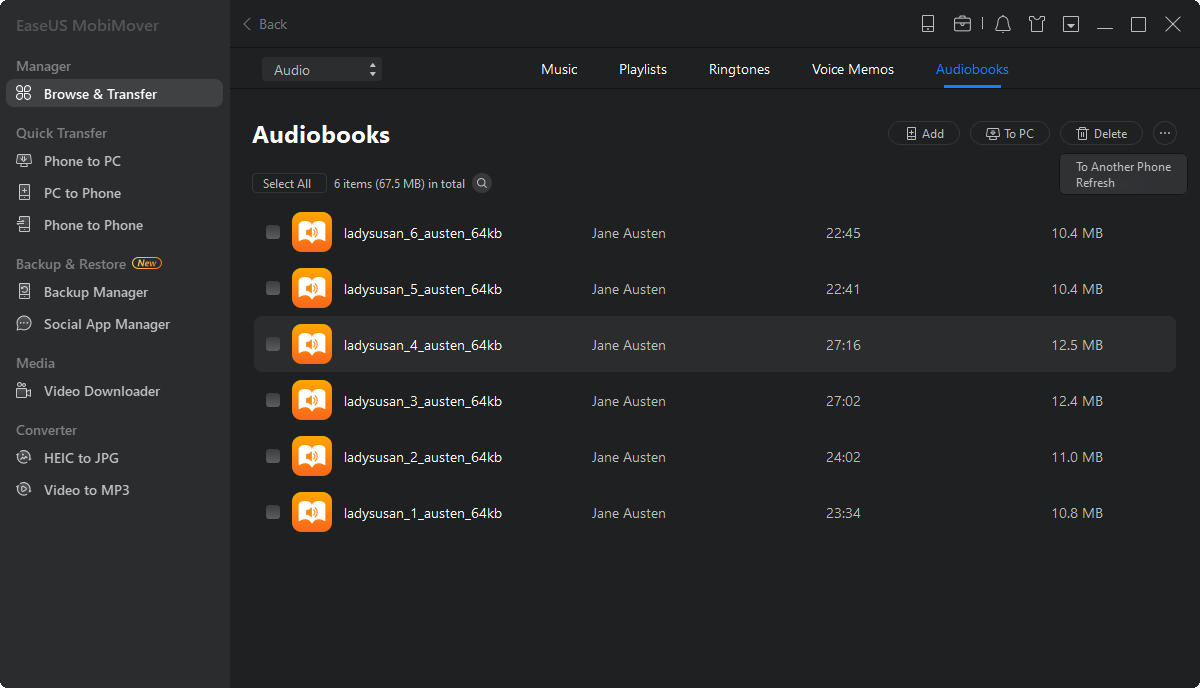Select the Audiobooks tab
Screen dimensions: 1200x688
[972, 69]
